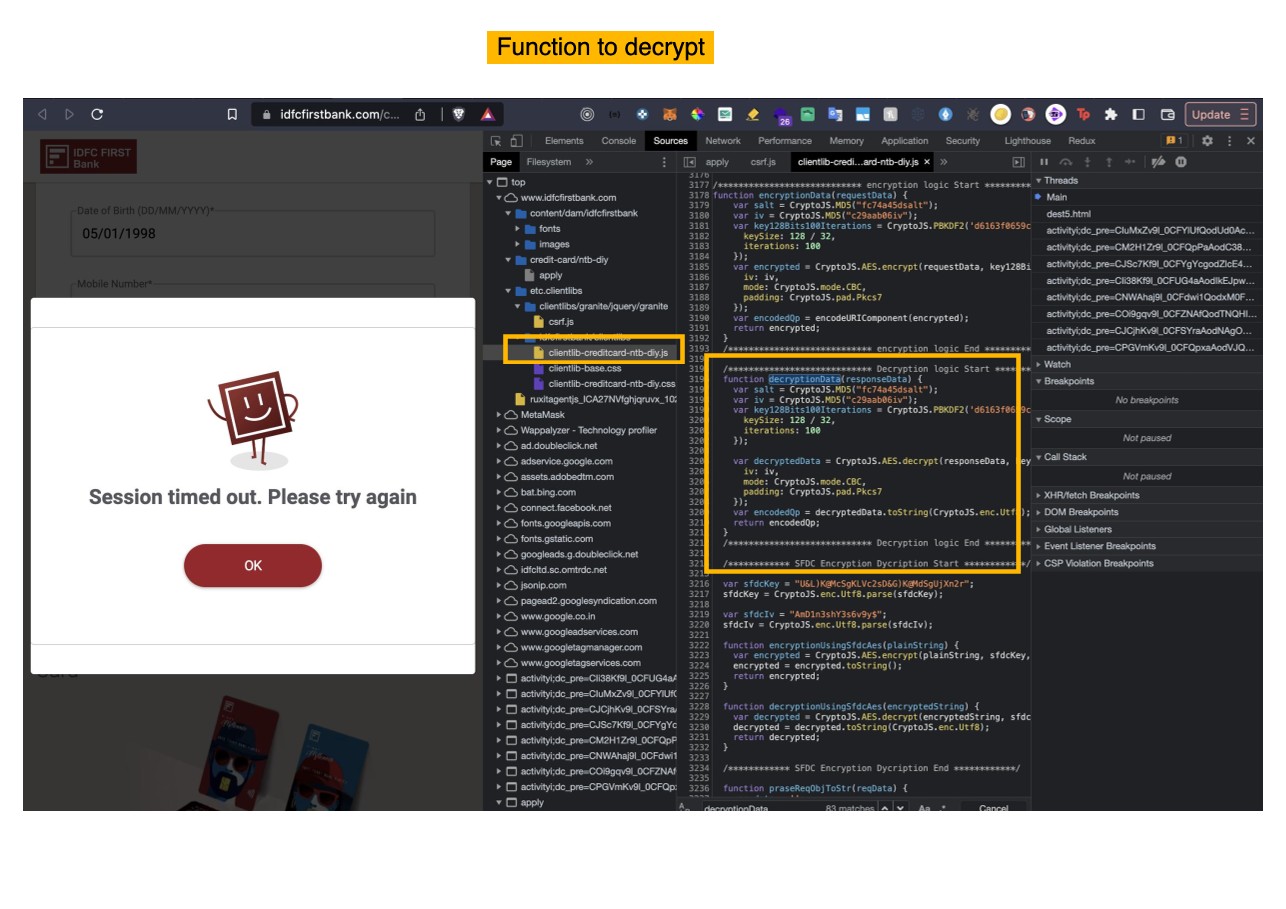Expand the DOM Breakpoints section
This screenshot has width=1286, height=909.
point(1146,512)
